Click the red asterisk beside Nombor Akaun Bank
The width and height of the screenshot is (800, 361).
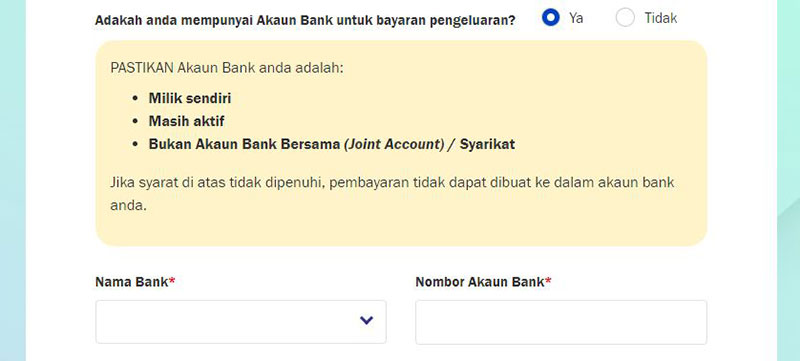[x=548, y=280]
